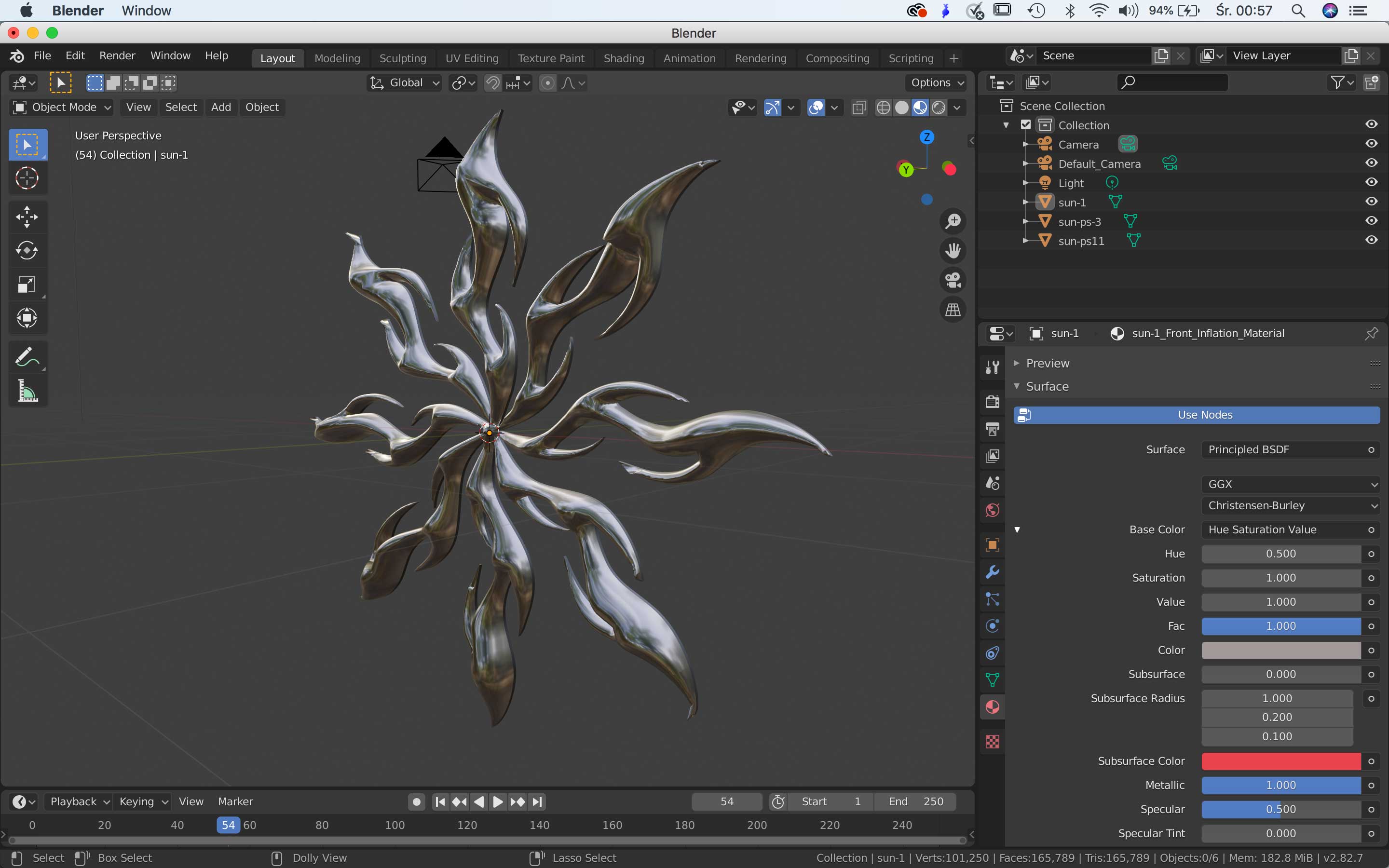This screenshot has width=1389, height=868.
Task: Open the Options dropdown in viewport
Action: [x=937, y=82]
